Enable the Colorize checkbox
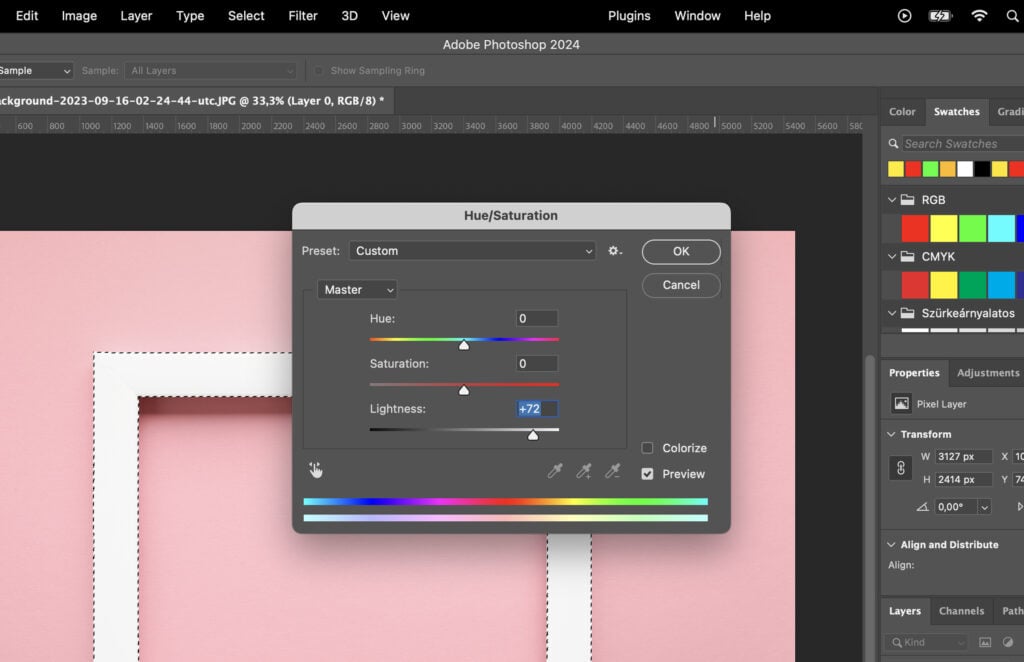 645,448
